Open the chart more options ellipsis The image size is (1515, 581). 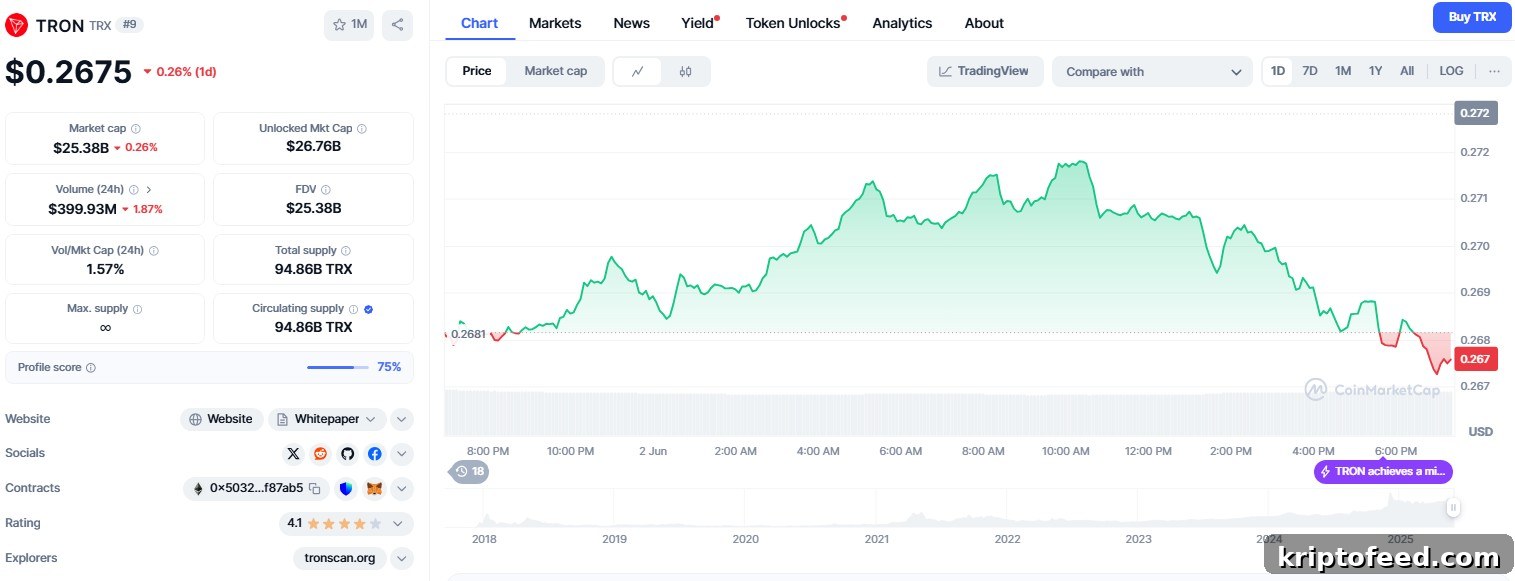tap(1494, 71)
